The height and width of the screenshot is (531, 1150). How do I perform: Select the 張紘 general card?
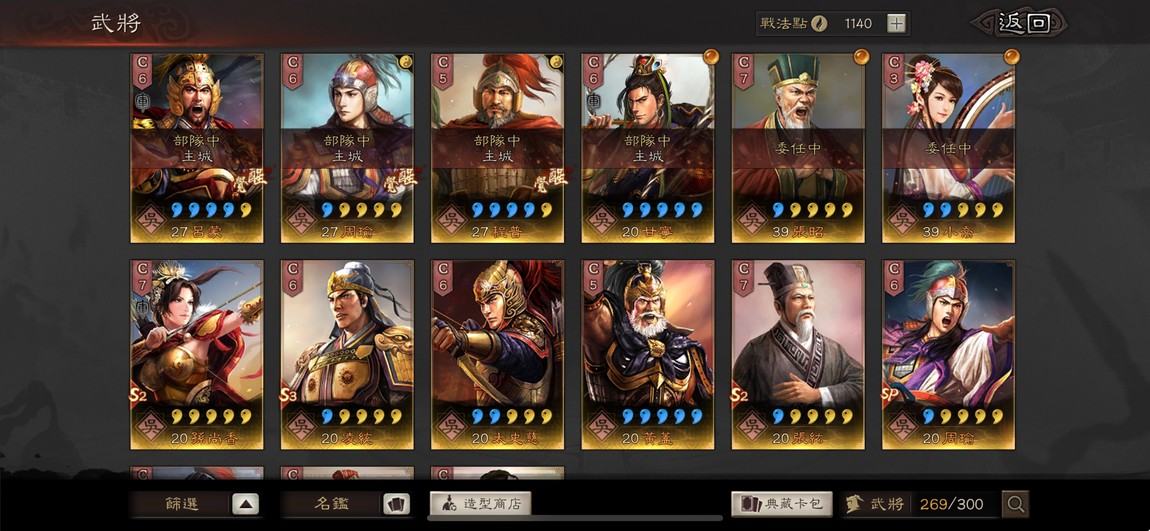point(798,354)
